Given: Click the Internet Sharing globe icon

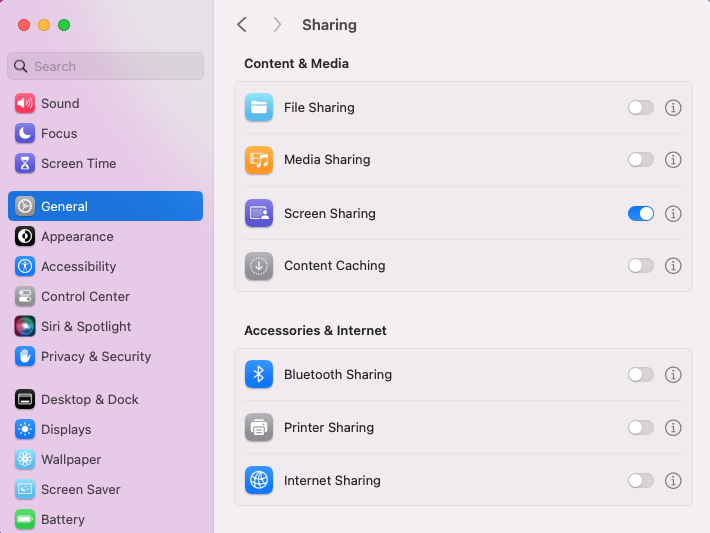Looking at the screenshot, I should coord(259,480).
